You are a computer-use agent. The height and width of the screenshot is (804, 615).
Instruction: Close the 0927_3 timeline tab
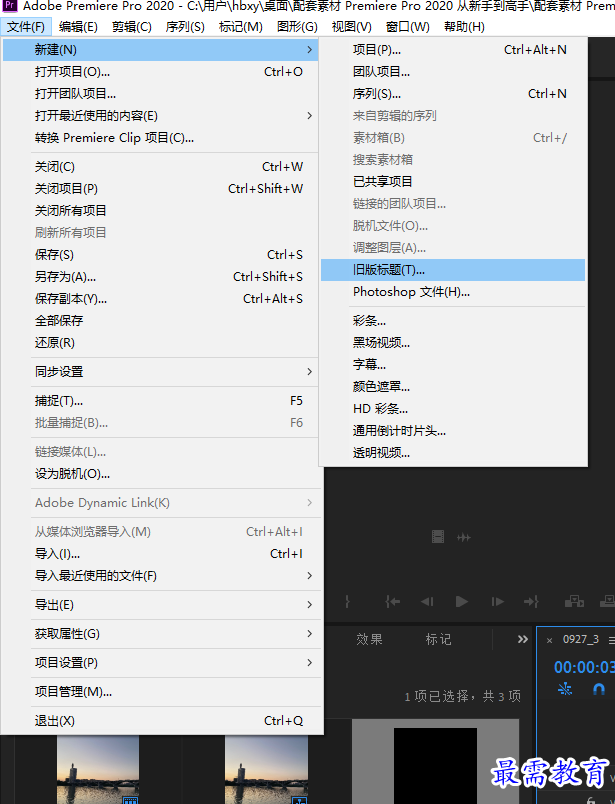(x=549, y=640)
